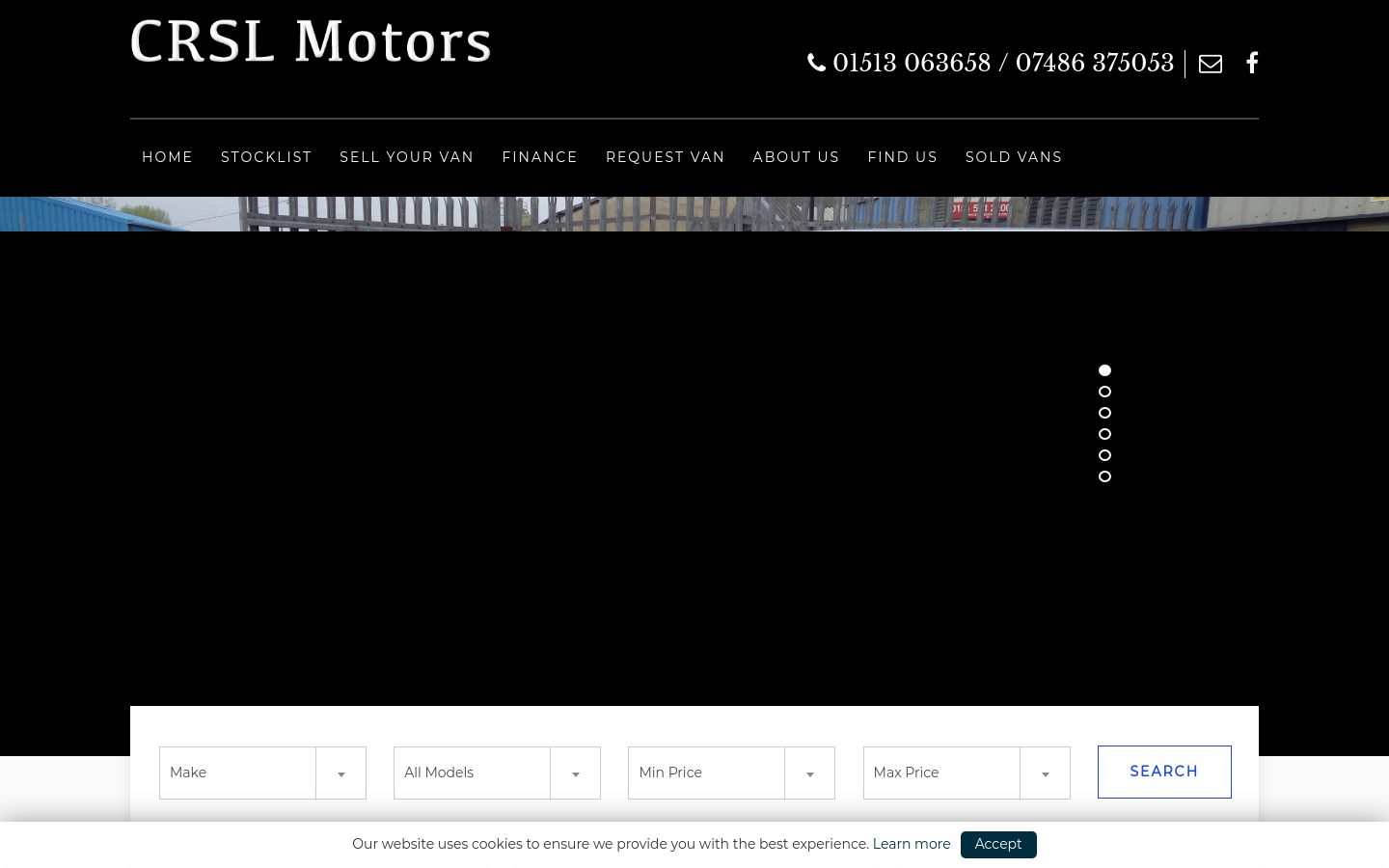The height and width of the screenshot is (868, 1389).
Task: Click the Search button
Action: point(1164,772)
